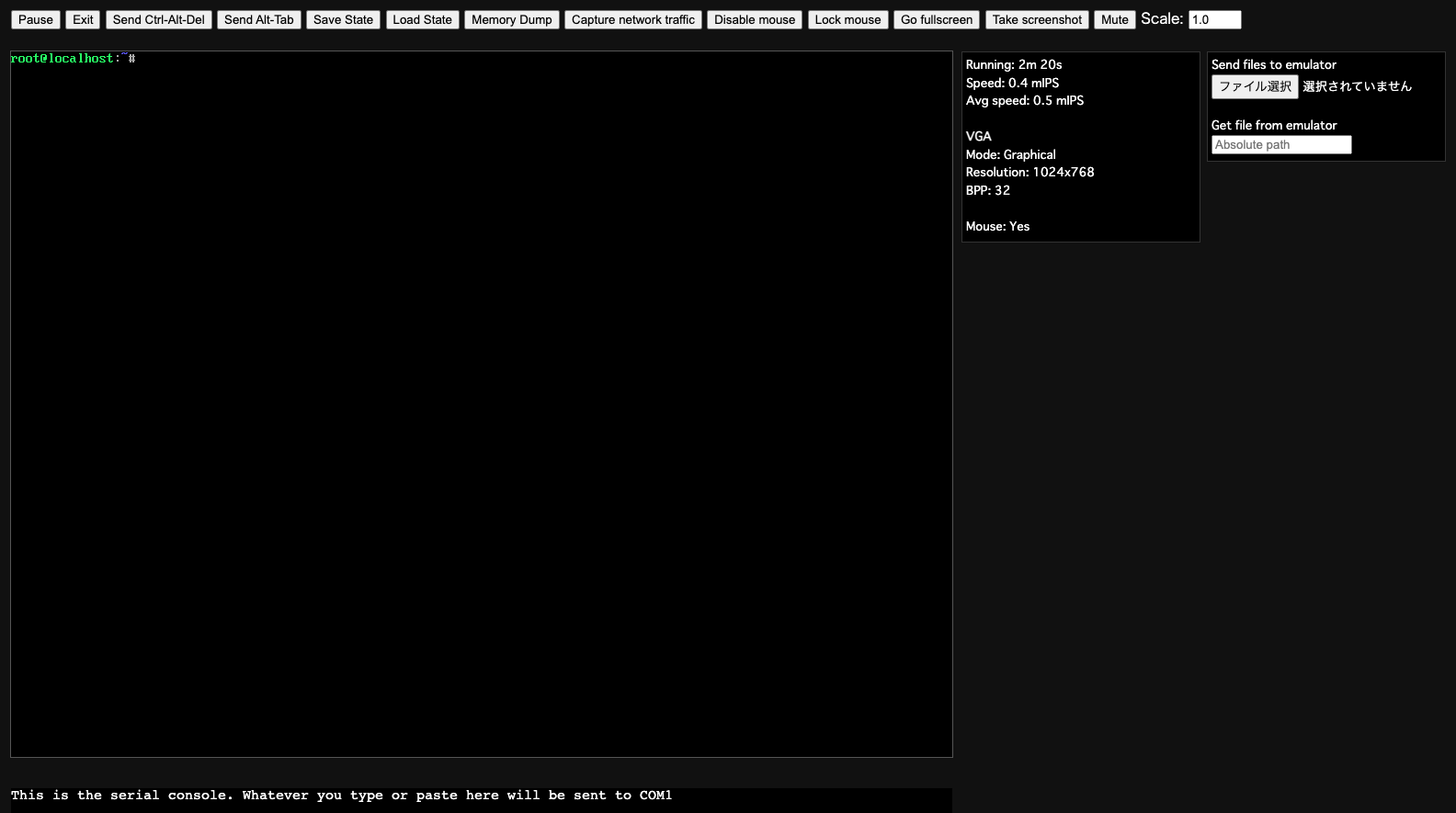Screen dimensions: 1456x813
Task: Mute the emulator sound
Action: pos(1114,19)
